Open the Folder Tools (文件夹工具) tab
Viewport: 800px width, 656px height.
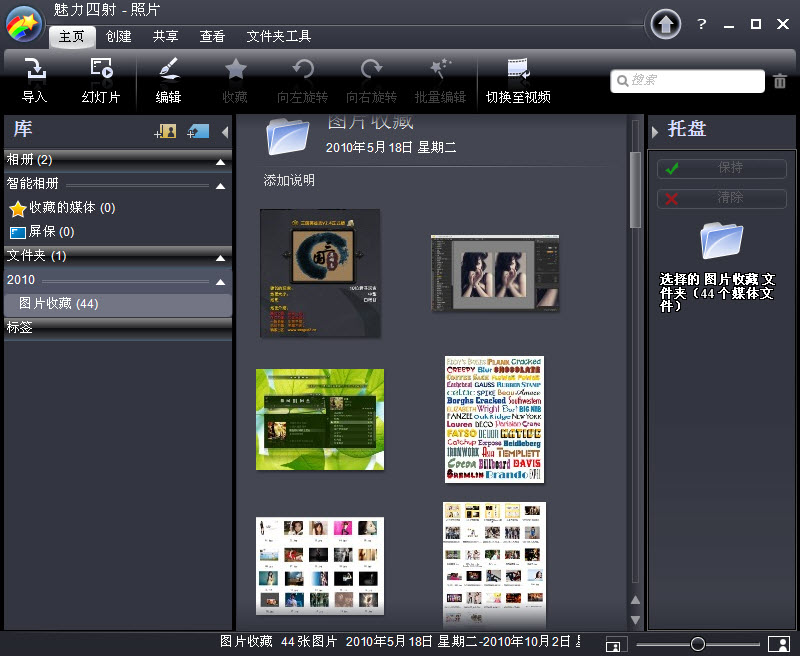click(x=279, y=37)
